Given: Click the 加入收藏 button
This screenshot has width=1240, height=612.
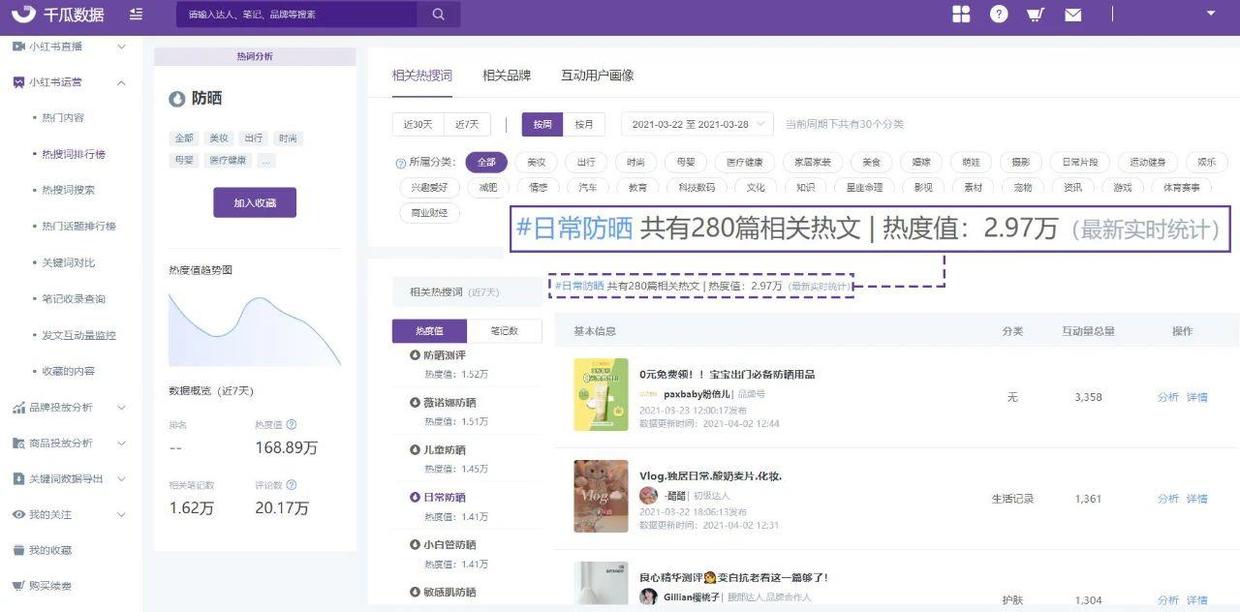Looking at the screenshot, I should click(x=254, y=203).
